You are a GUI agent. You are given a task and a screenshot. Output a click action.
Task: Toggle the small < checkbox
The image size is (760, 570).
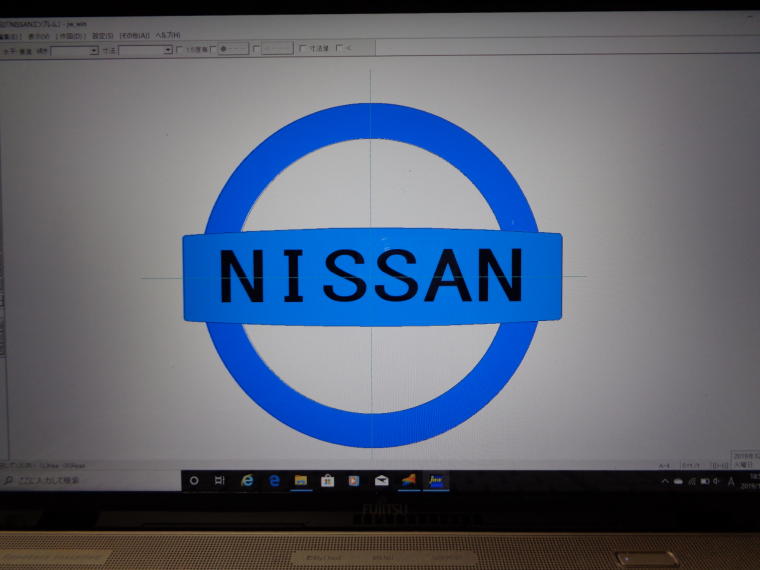[339, 48]
